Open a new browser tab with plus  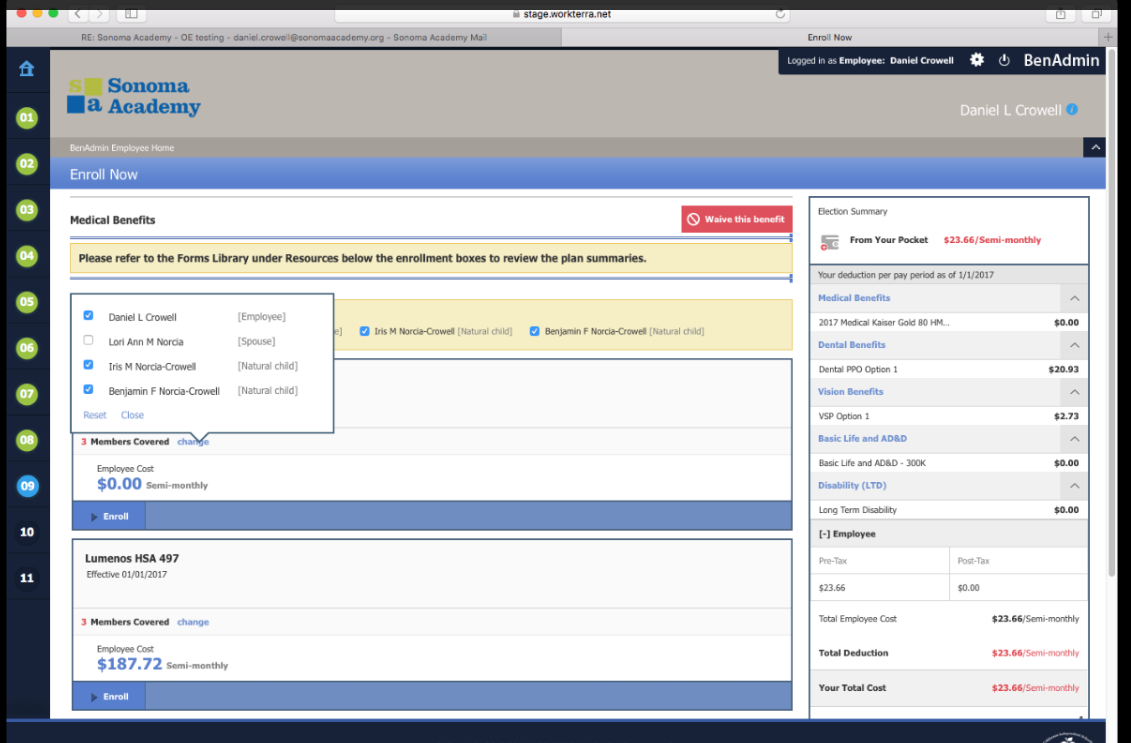pyautogui.click(x=1108, y=37)
